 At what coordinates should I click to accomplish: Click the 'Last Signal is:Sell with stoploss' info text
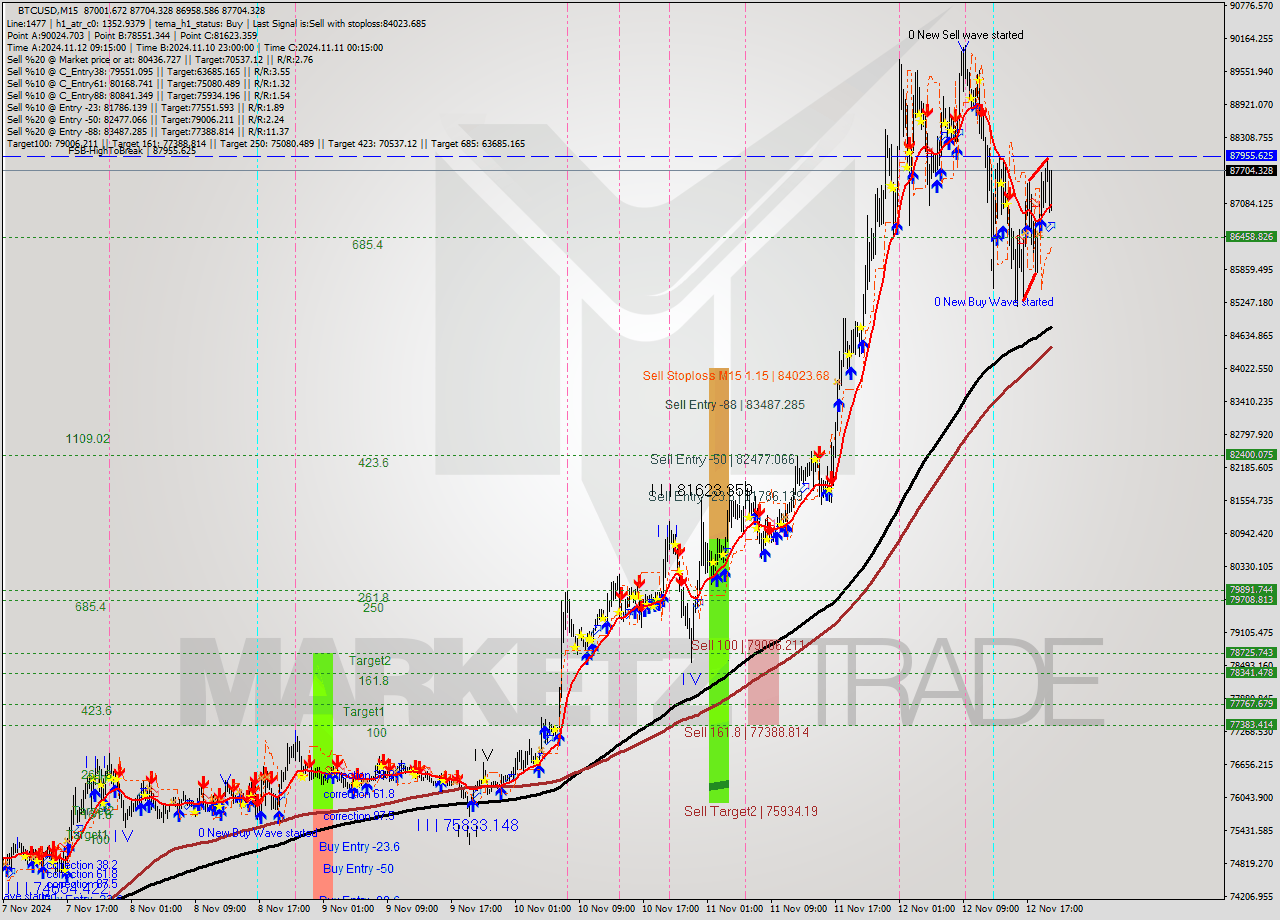coord(339,23)
